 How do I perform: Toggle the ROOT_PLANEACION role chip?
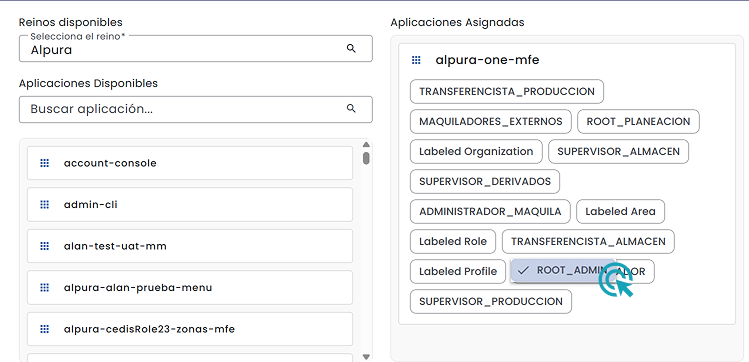click(638, 121)
